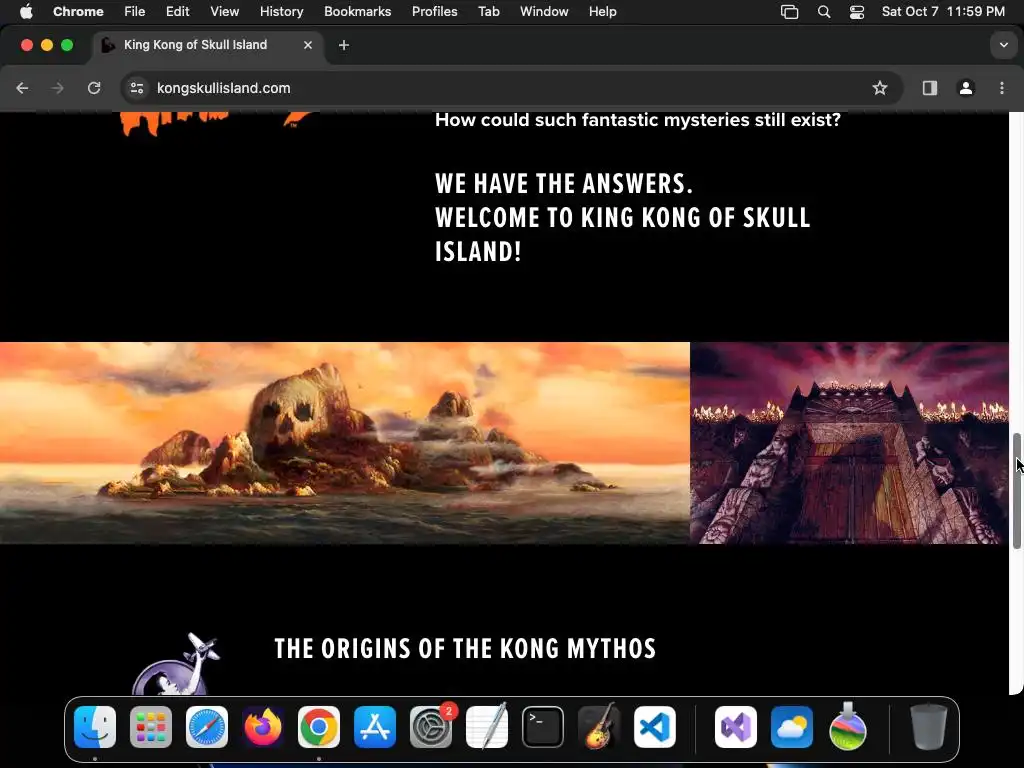Open the Chrome side panel
The height and width of the screenshot is (768, 1024).
[930, 88]
